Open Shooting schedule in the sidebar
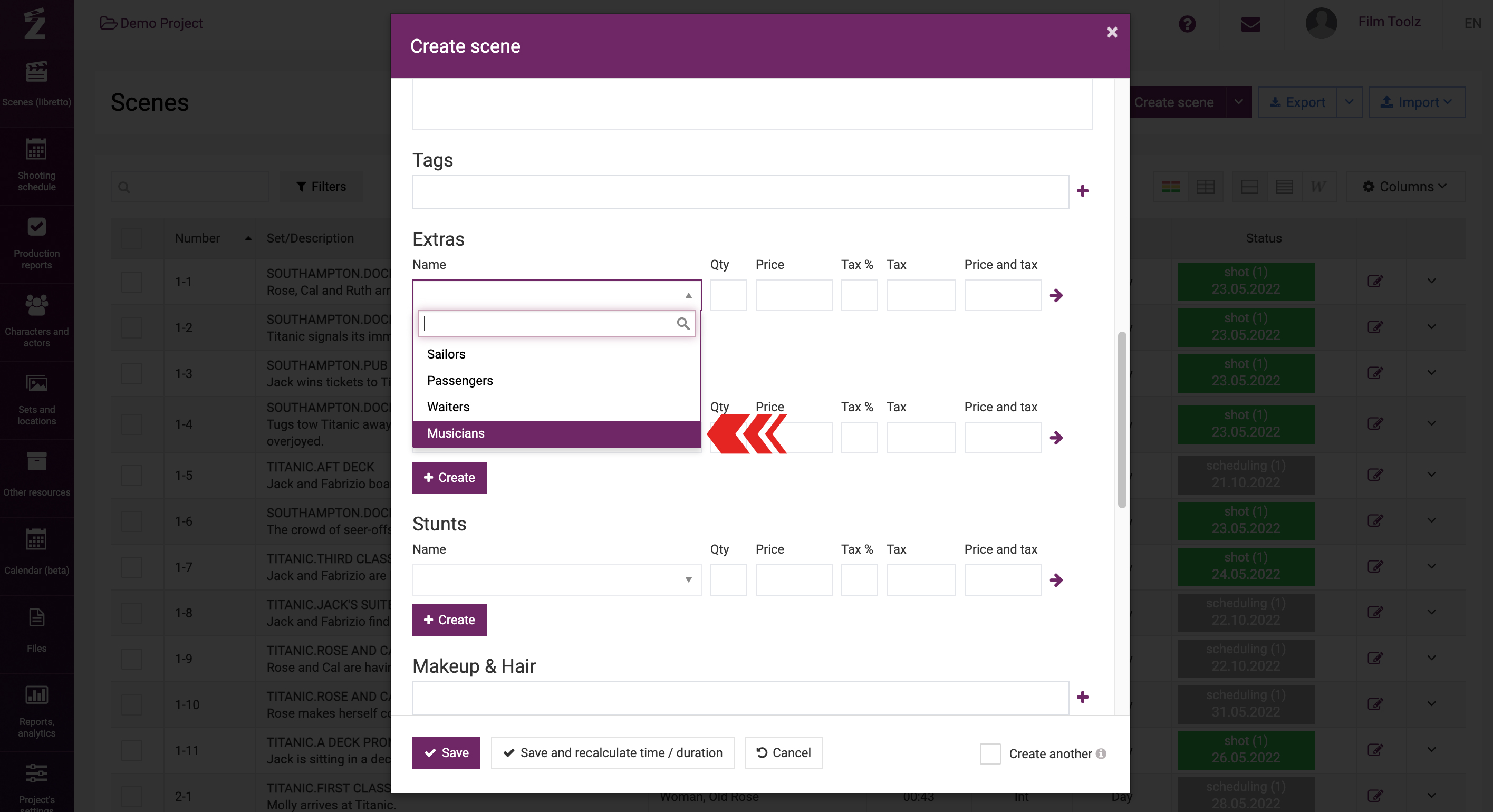This screenshot has width=1493, height=812. (x=36, y=165)
